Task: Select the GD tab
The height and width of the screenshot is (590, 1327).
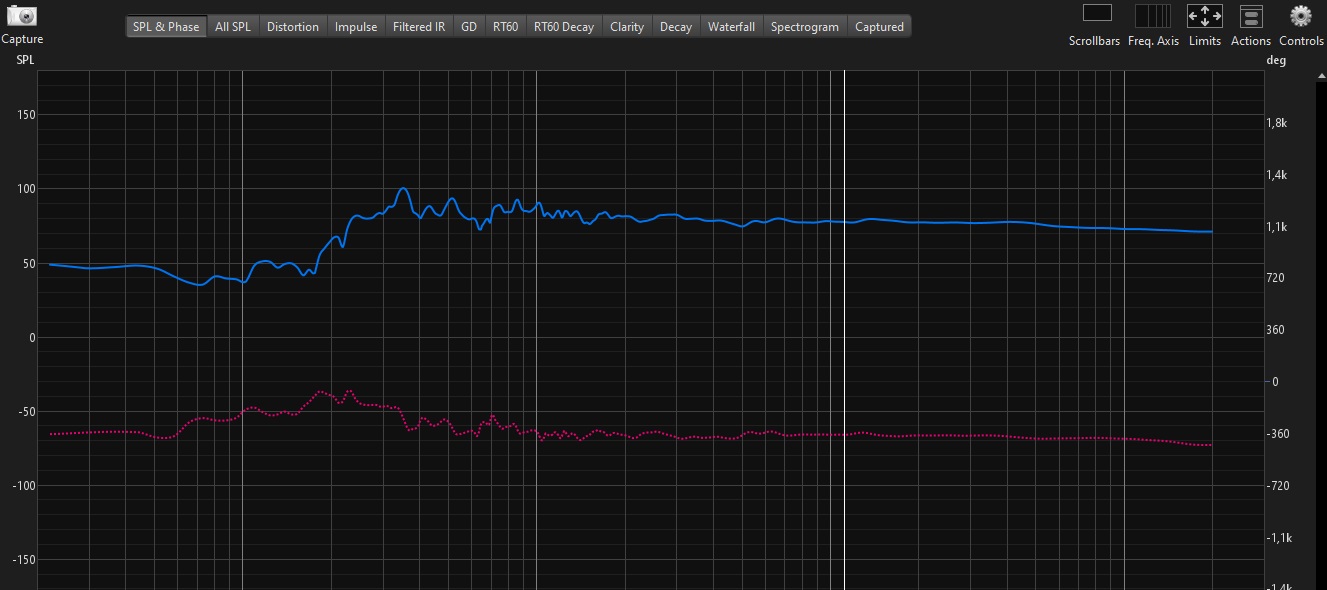Action: click(x=469, y=27)
